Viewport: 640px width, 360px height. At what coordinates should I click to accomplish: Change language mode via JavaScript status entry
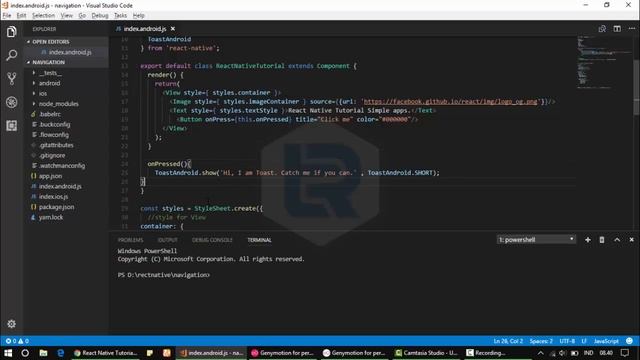tap(606, 341)
